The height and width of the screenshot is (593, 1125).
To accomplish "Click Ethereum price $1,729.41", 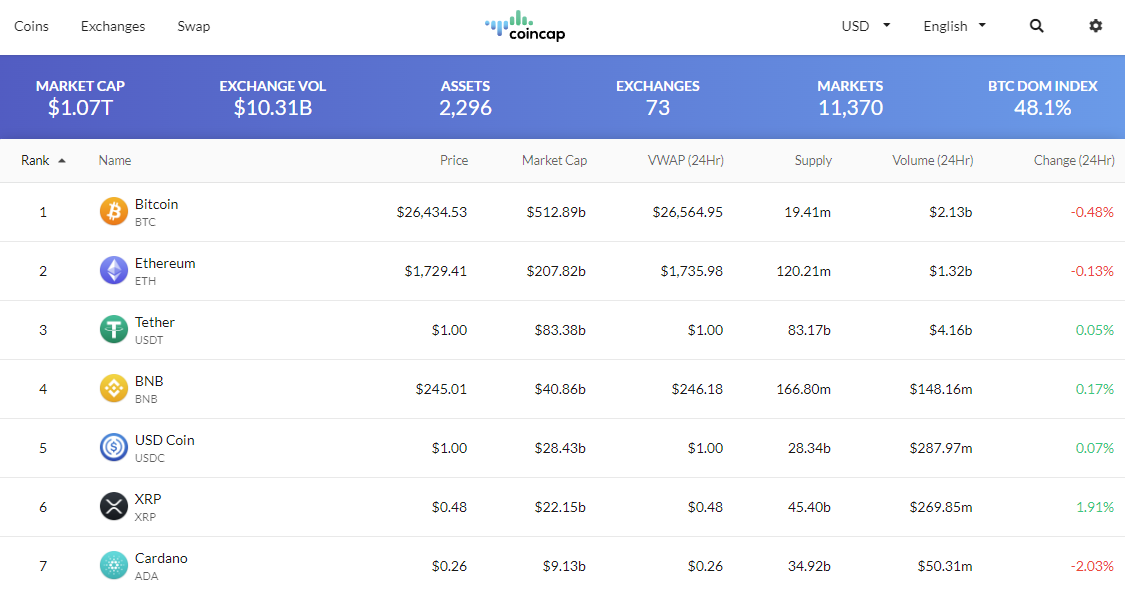I will [436, 271].
